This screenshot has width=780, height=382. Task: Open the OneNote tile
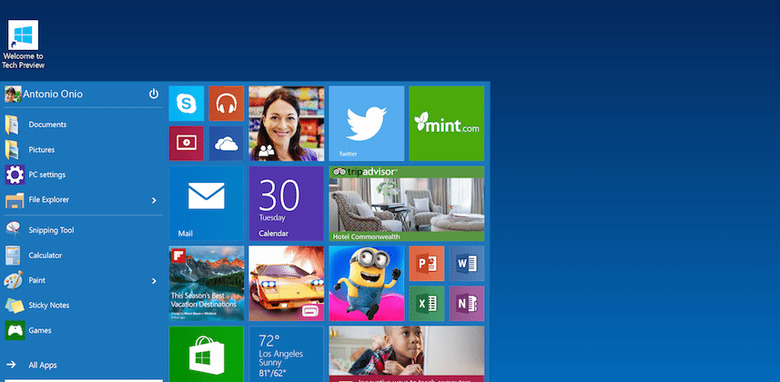(467, 303)
